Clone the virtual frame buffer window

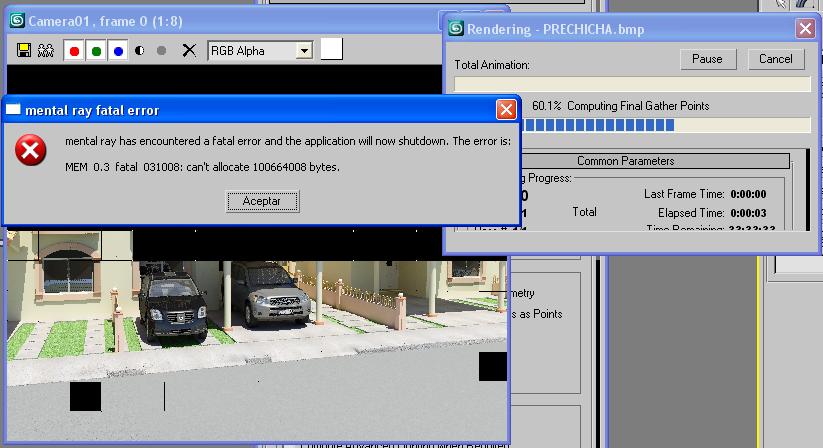[x=46, y=50]
